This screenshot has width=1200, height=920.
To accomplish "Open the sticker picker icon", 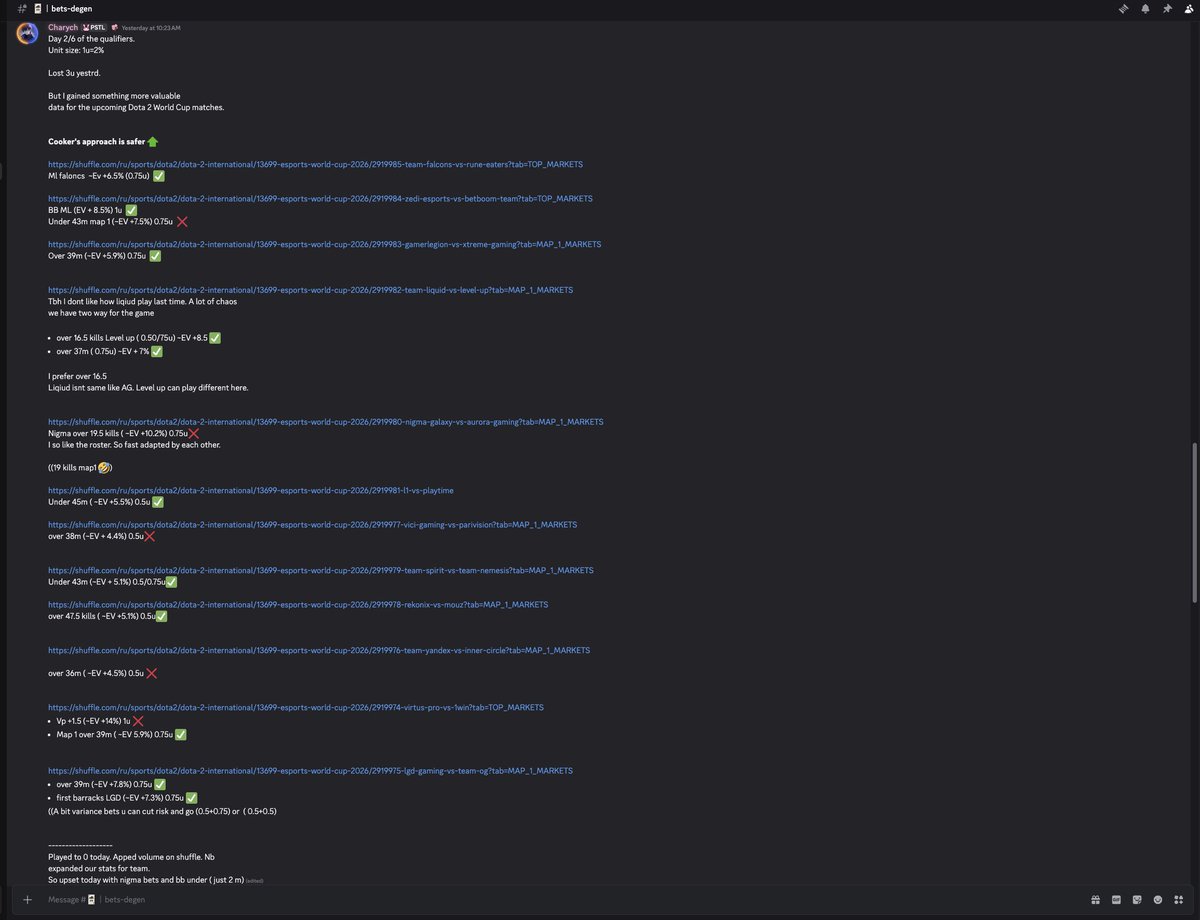I will tap(1137, 899).
